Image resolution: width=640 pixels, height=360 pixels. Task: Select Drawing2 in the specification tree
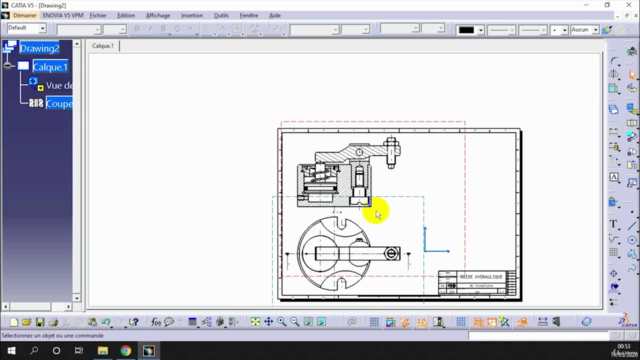pos(40,48)
